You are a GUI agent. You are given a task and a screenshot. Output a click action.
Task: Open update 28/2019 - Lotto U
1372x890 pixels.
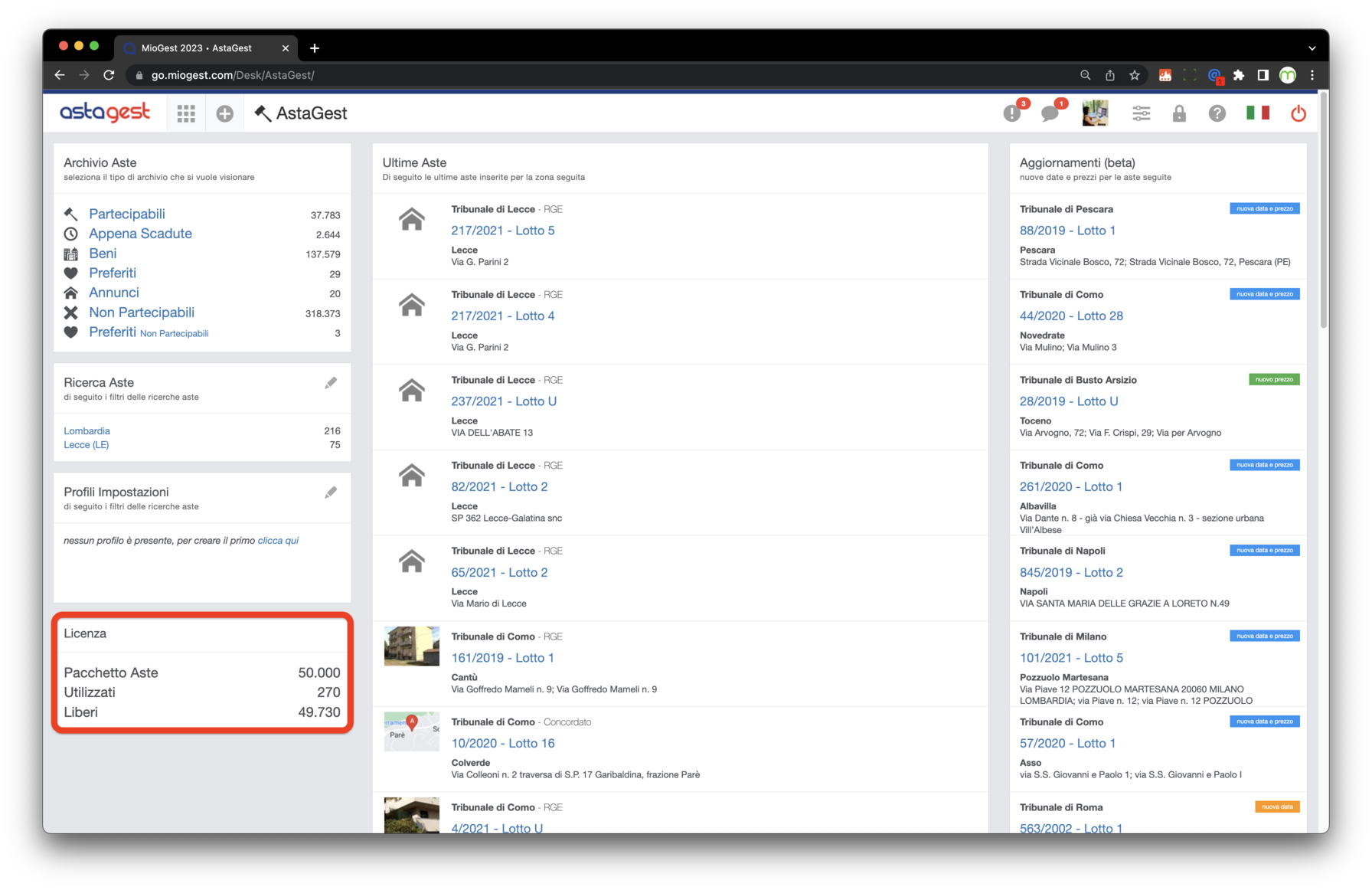1069,401
